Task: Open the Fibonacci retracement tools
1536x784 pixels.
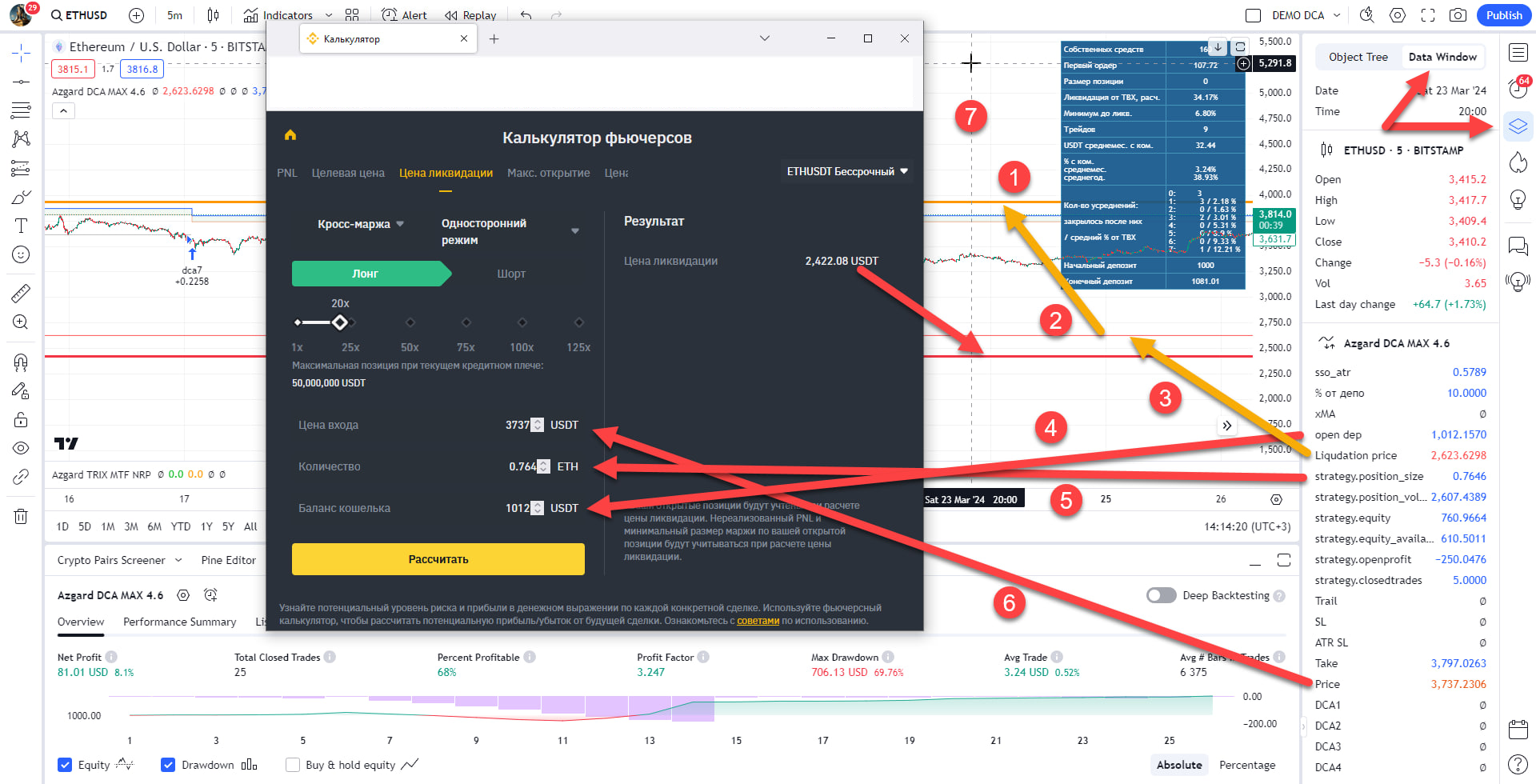Action: [21, 110]
